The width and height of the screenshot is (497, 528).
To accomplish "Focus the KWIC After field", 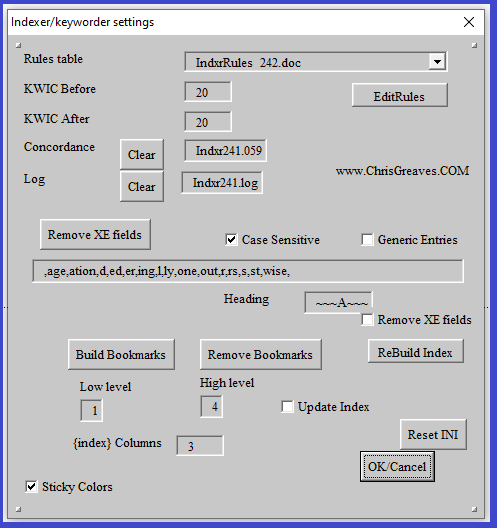I will pos(208,122).
